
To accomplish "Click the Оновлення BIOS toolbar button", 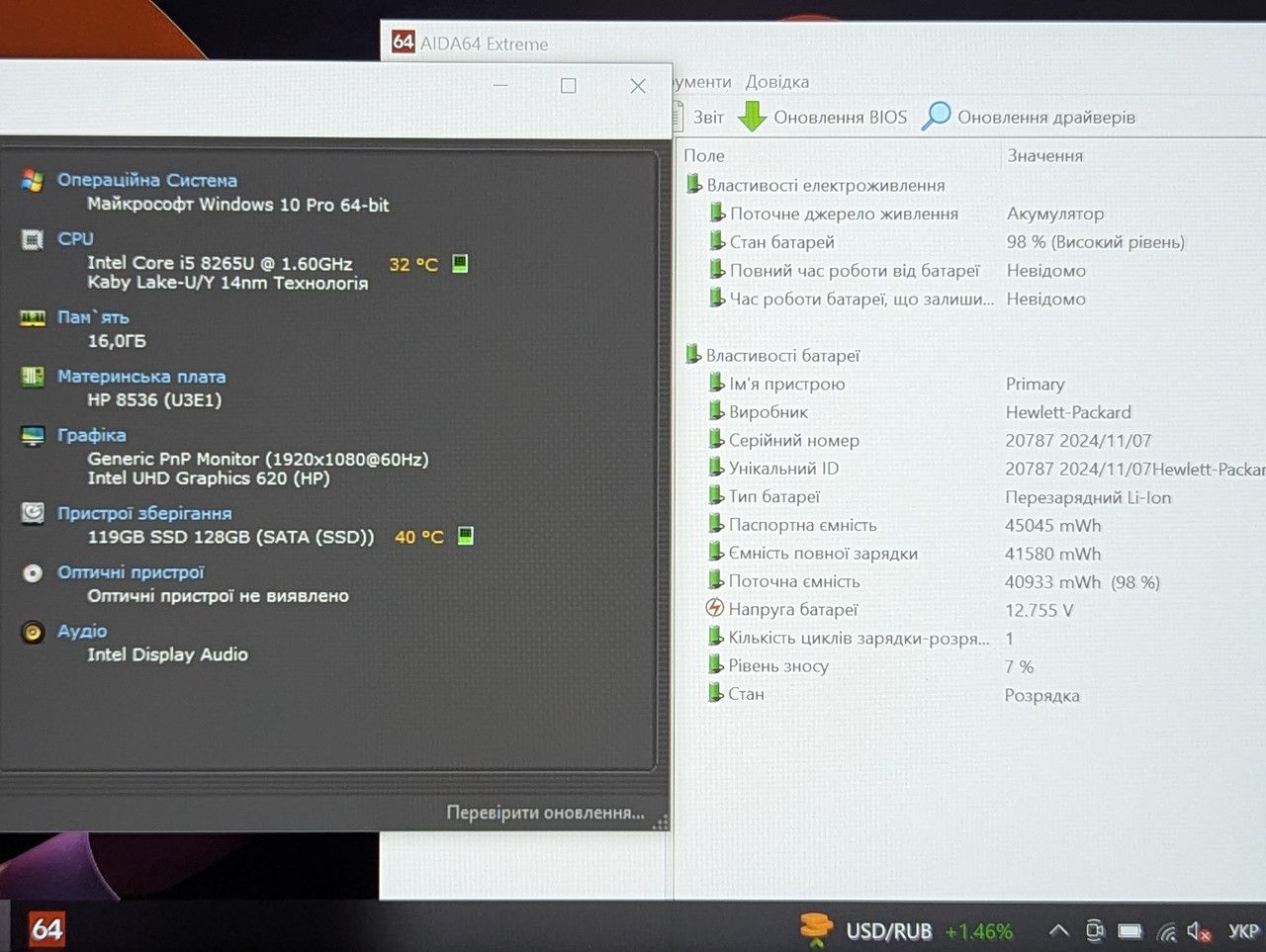I will (x=823, y=117).
